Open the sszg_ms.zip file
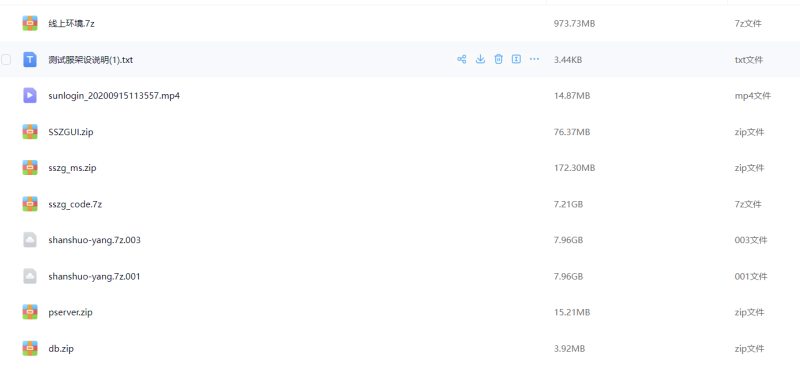800x380 pixels. click(72, 168)
